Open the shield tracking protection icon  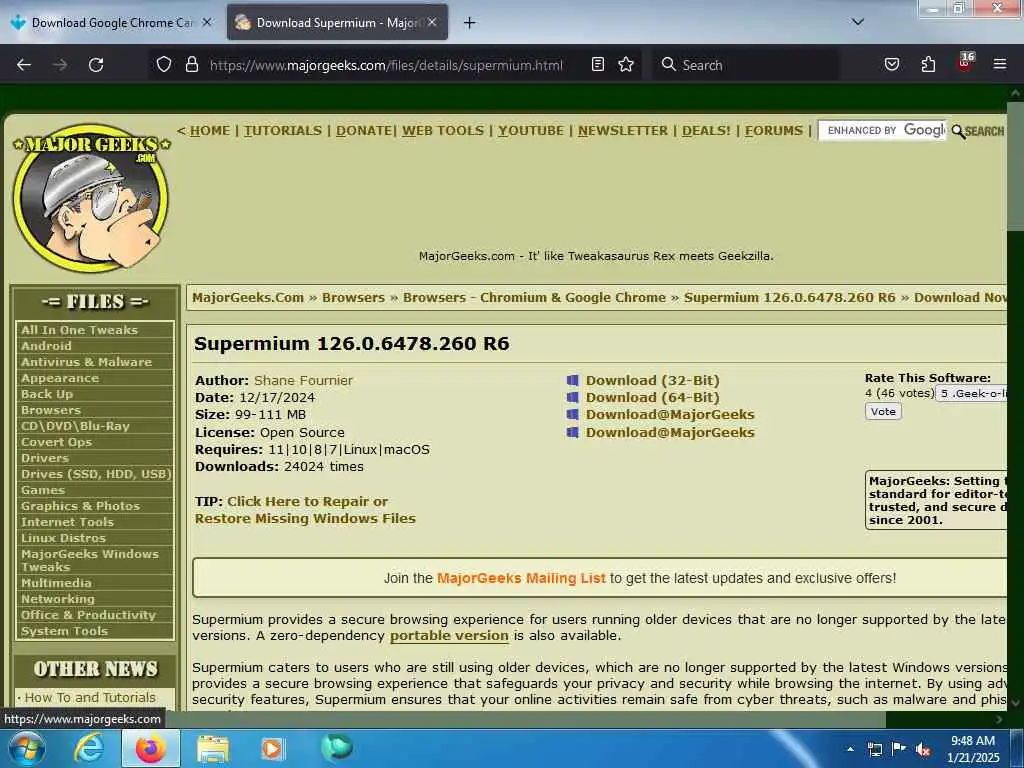[164, 65]
